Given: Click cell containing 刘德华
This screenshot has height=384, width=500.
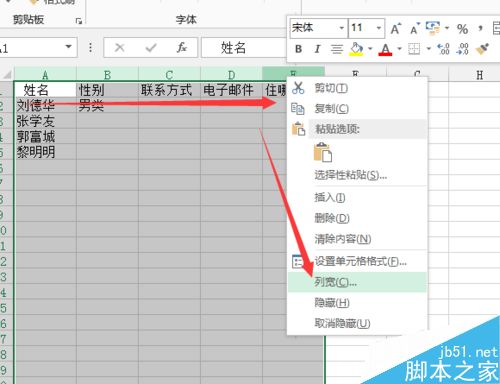Looking at the screenshot, I should coord(45,105).
